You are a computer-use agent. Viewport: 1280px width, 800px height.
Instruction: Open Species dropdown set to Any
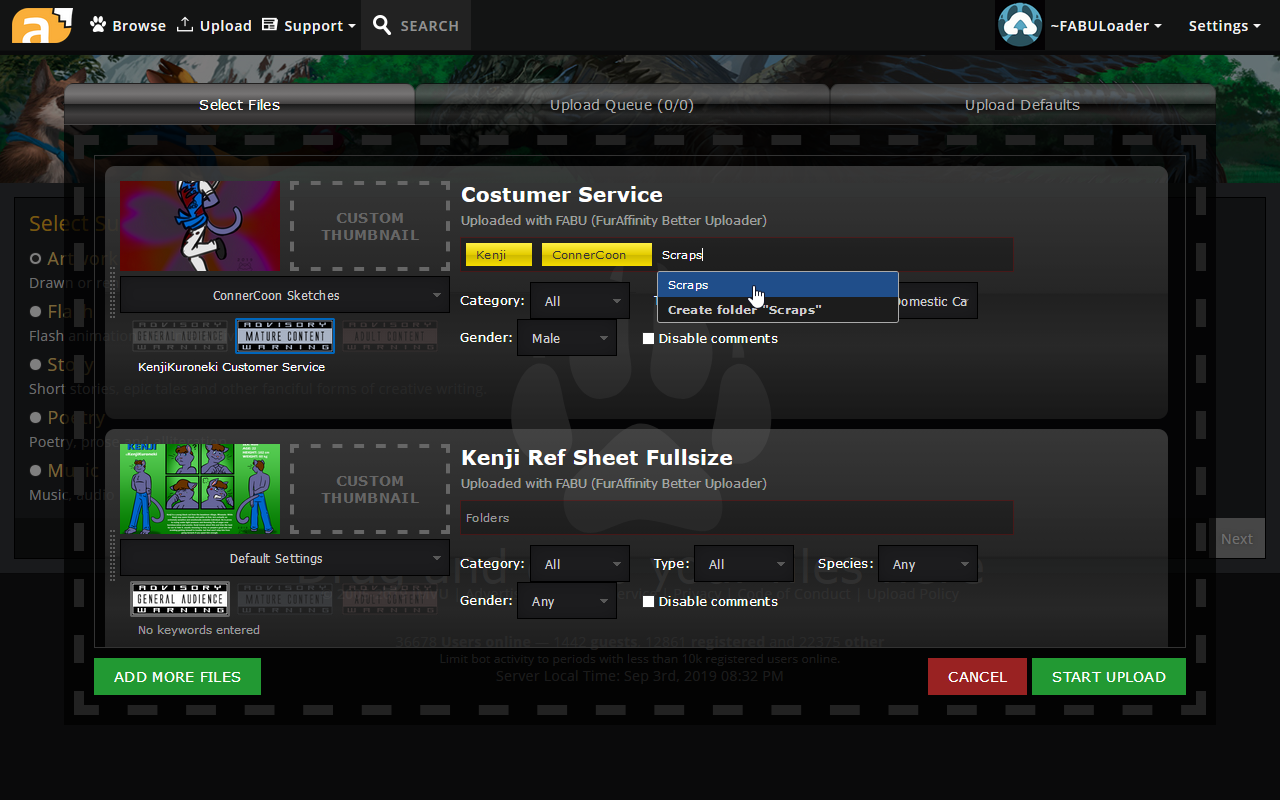pyautogui.click(x=928, y=564)
